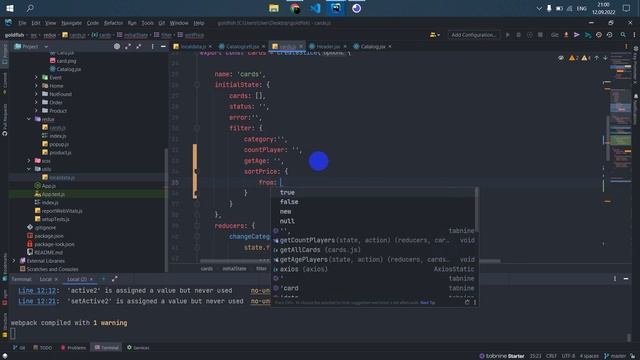640x360 pixels.
Task: Expand the Order folder
Action: click(x=36, y=102)
